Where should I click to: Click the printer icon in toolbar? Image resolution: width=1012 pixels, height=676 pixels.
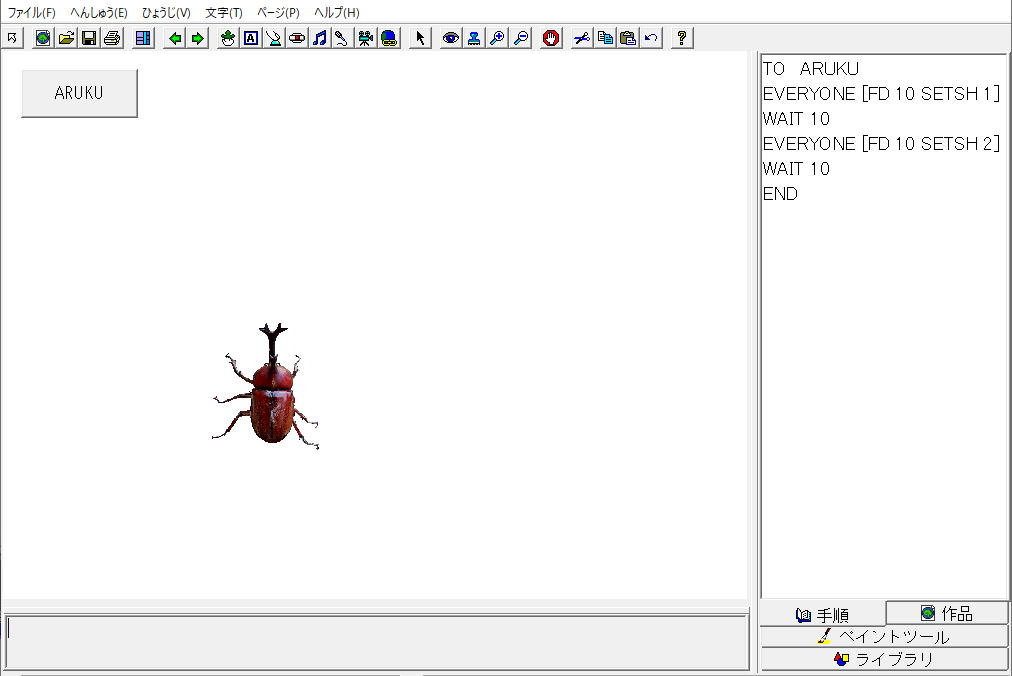coord(112,38)
